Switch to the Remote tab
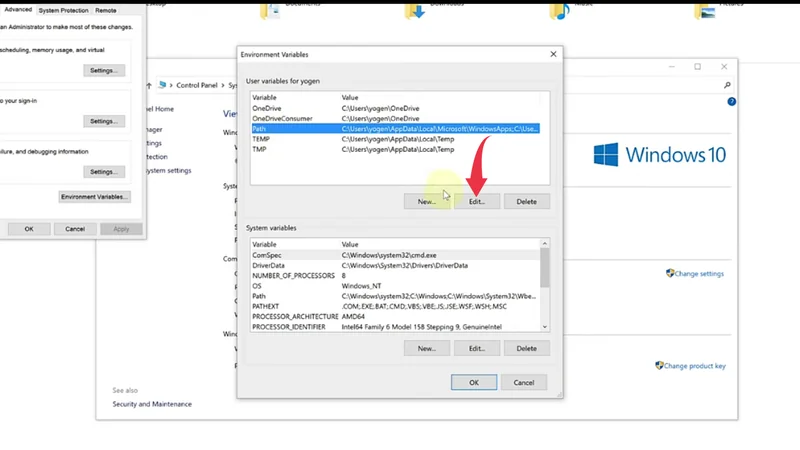Viewport: 800px width, 450px height. [106, 10]
